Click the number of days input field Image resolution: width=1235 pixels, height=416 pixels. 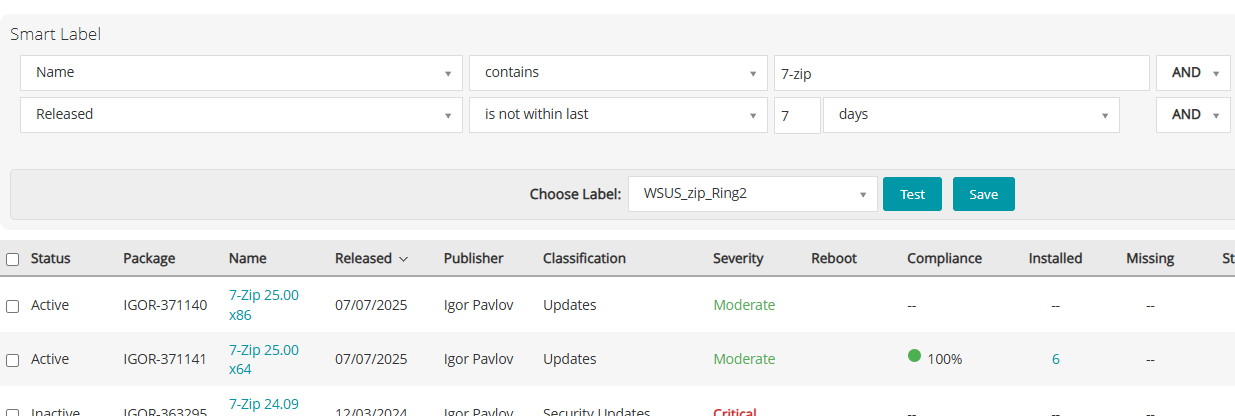797,115
